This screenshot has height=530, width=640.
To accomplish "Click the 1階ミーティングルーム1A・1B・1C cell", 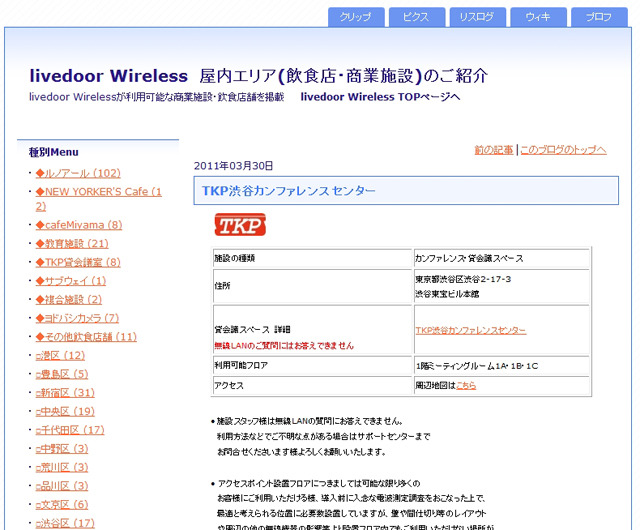I will (502, 365).
